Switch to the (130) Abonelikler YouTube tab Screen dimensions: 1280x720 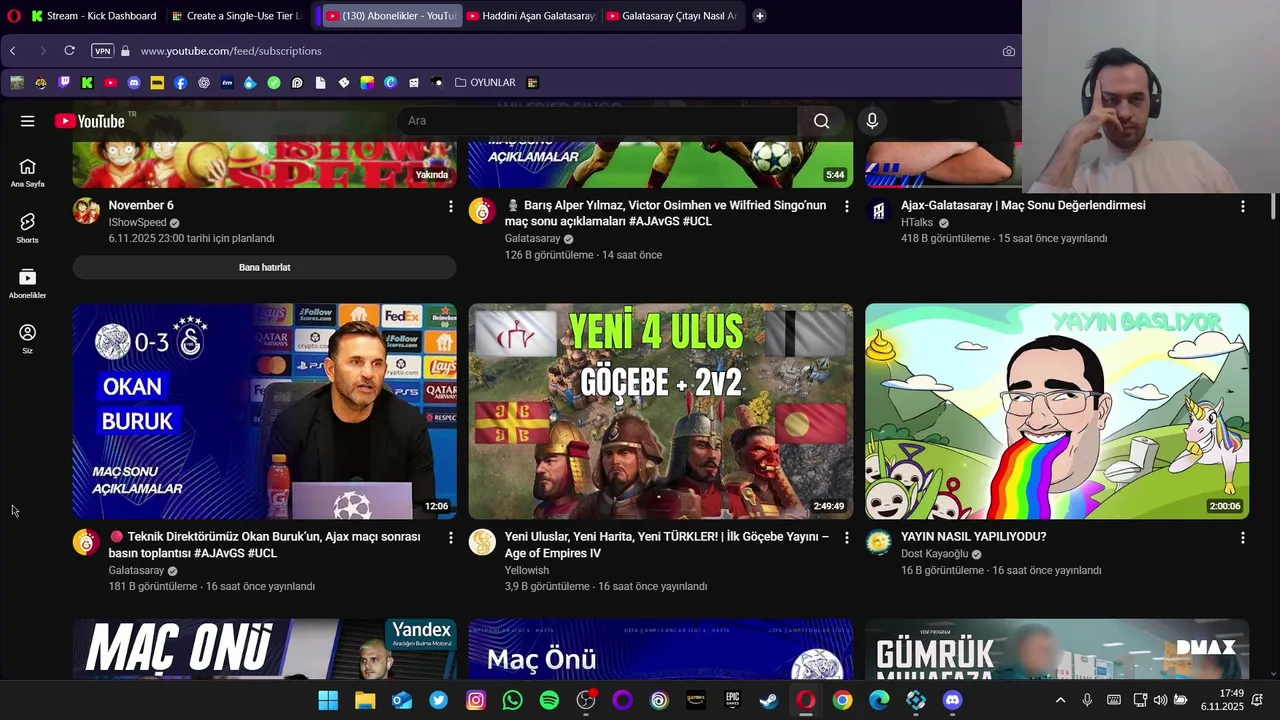point(391,16)
